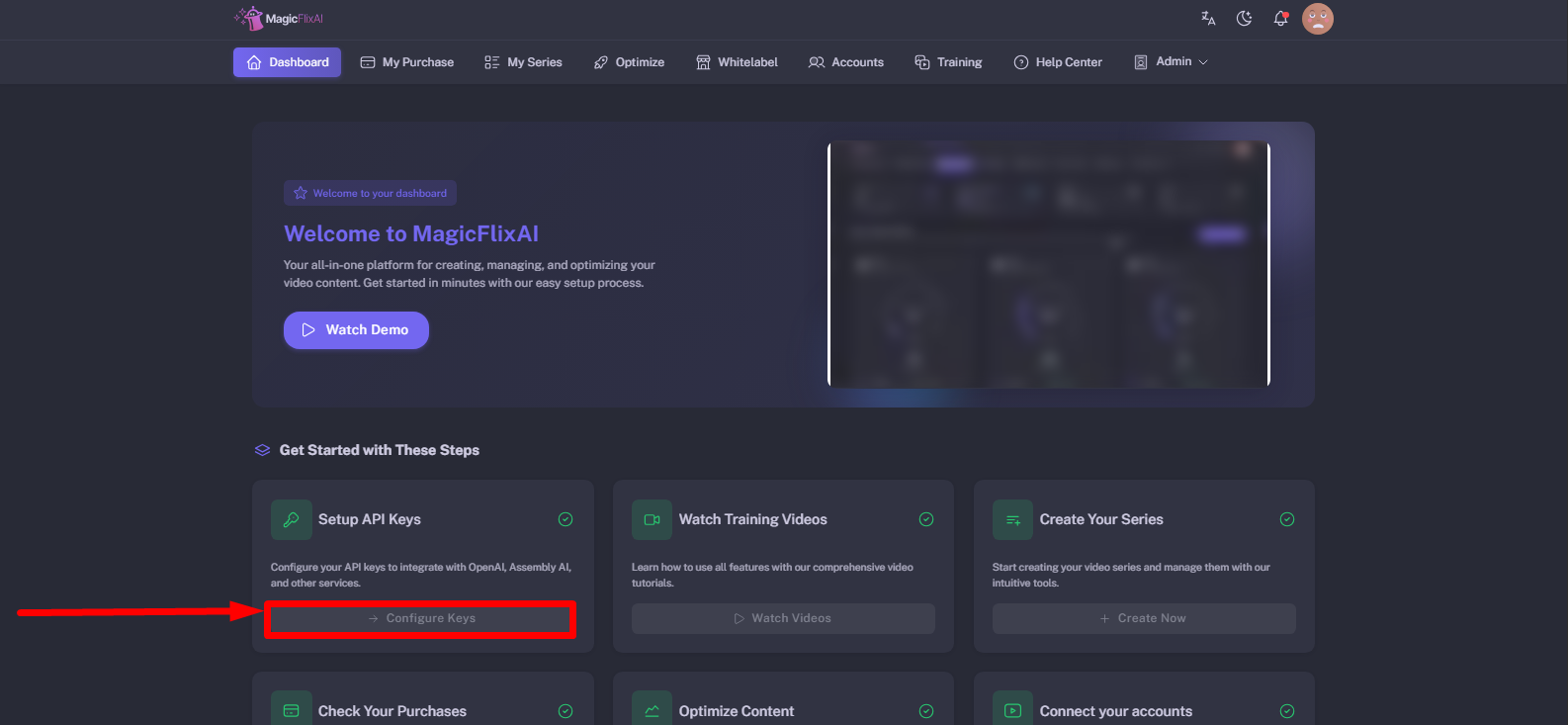Open My Series menu item

[x=523, y=62]
